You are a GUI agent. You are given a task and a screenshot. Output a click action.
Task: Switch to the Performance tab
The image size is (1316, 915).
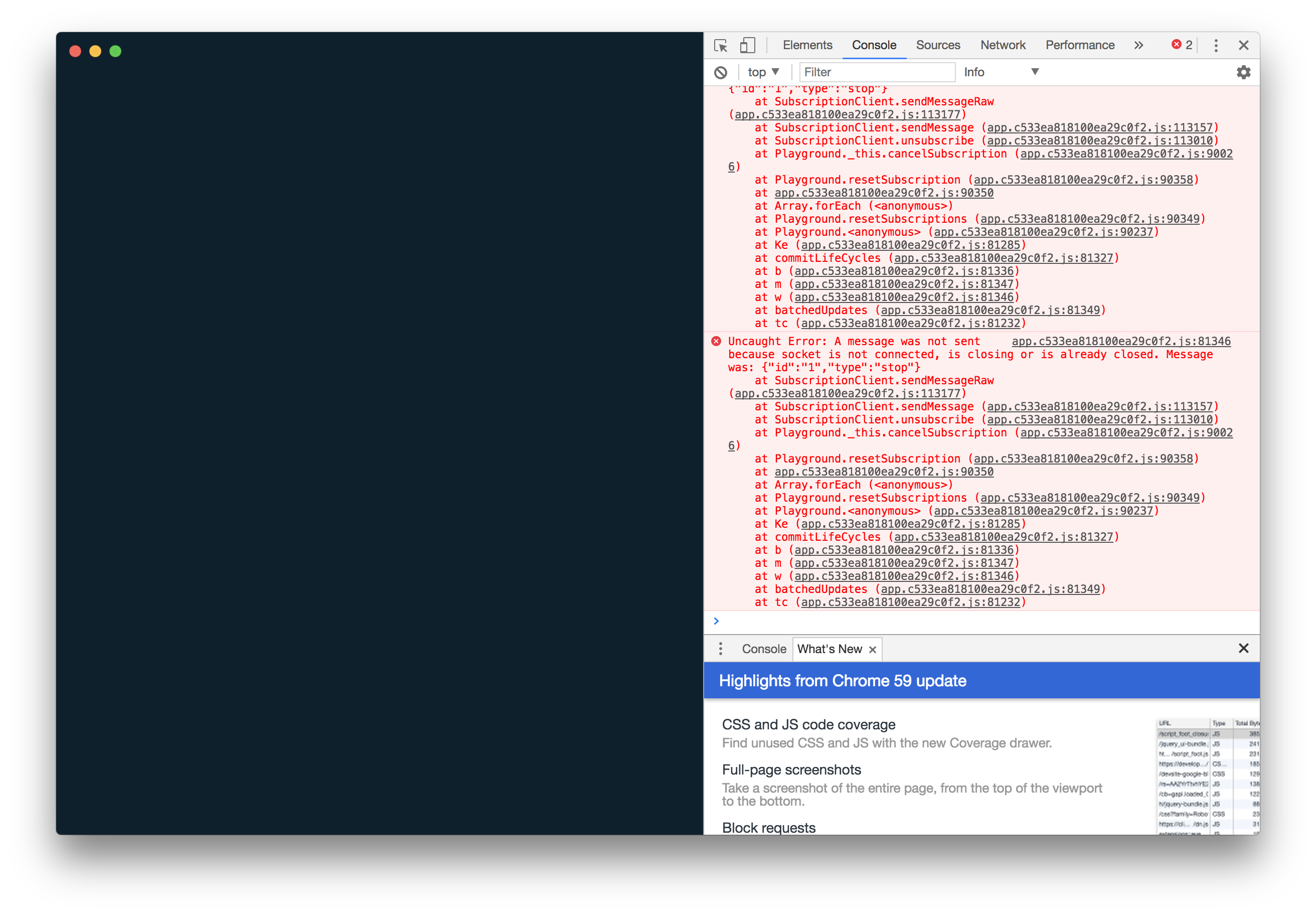(1080, 45)
